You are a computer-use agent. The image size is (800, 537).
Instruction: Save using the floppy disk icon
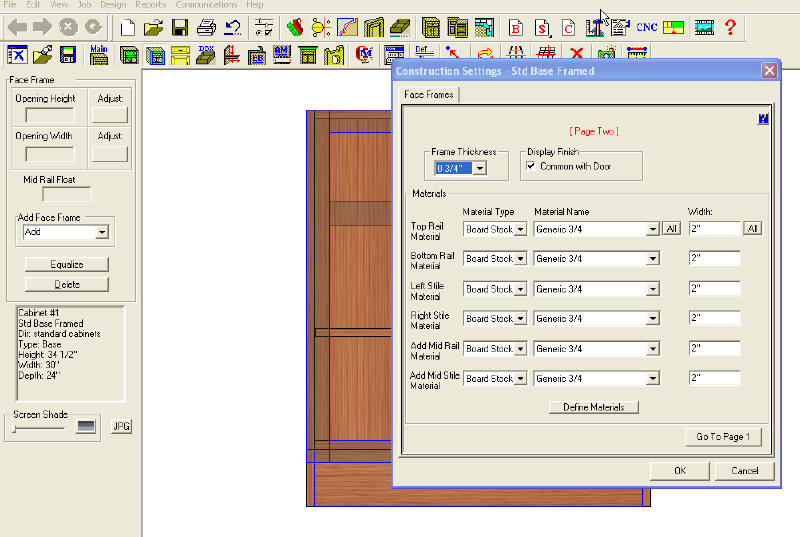click(180, 28)
